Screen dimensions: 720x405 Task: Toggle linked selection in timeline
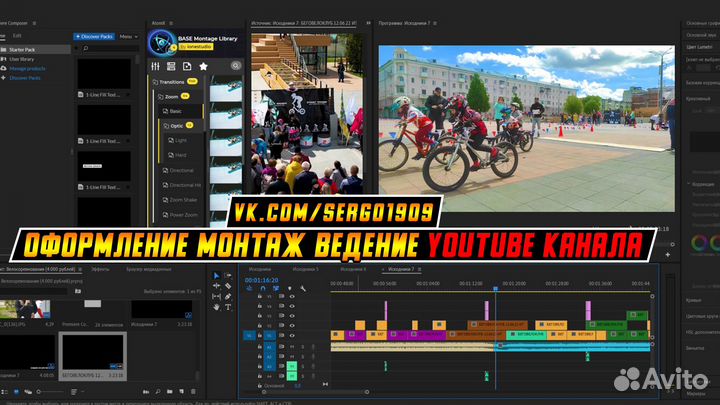coord(276,288)
